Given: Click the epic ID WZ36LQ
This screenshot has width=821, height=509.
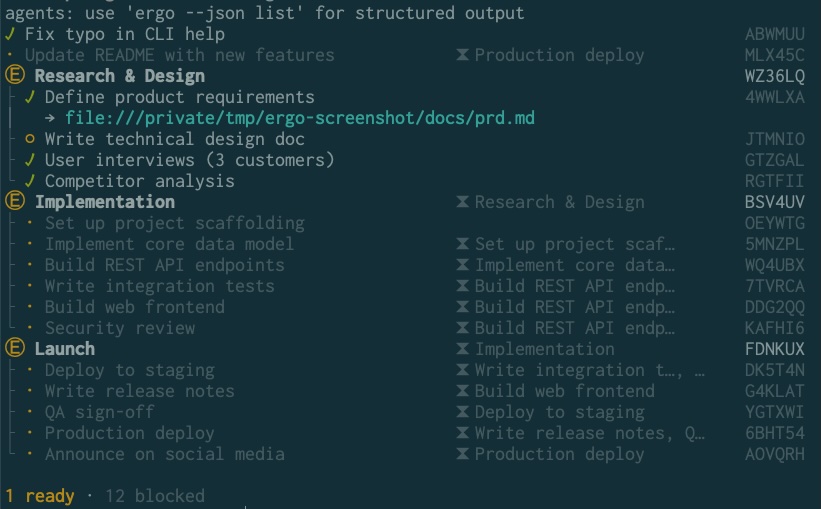Looking at the screenshot, I should (x=774, y=76).
